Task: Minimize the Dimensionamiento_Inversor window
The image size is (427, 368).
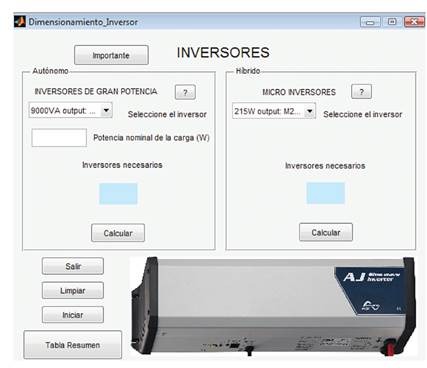Action: pyautogui.click(x=370, y=22)
